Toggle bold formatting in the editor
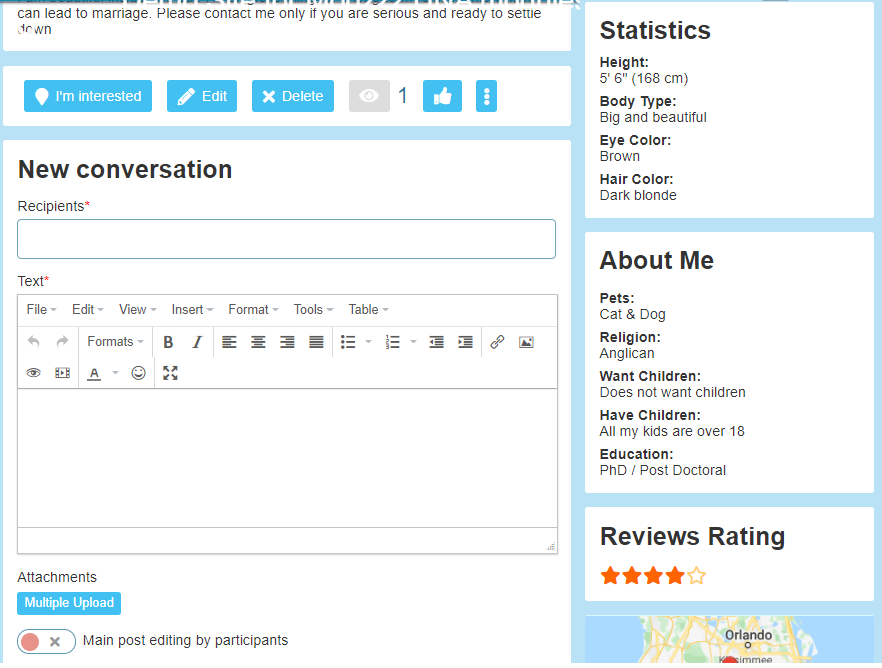 (168, 342)
